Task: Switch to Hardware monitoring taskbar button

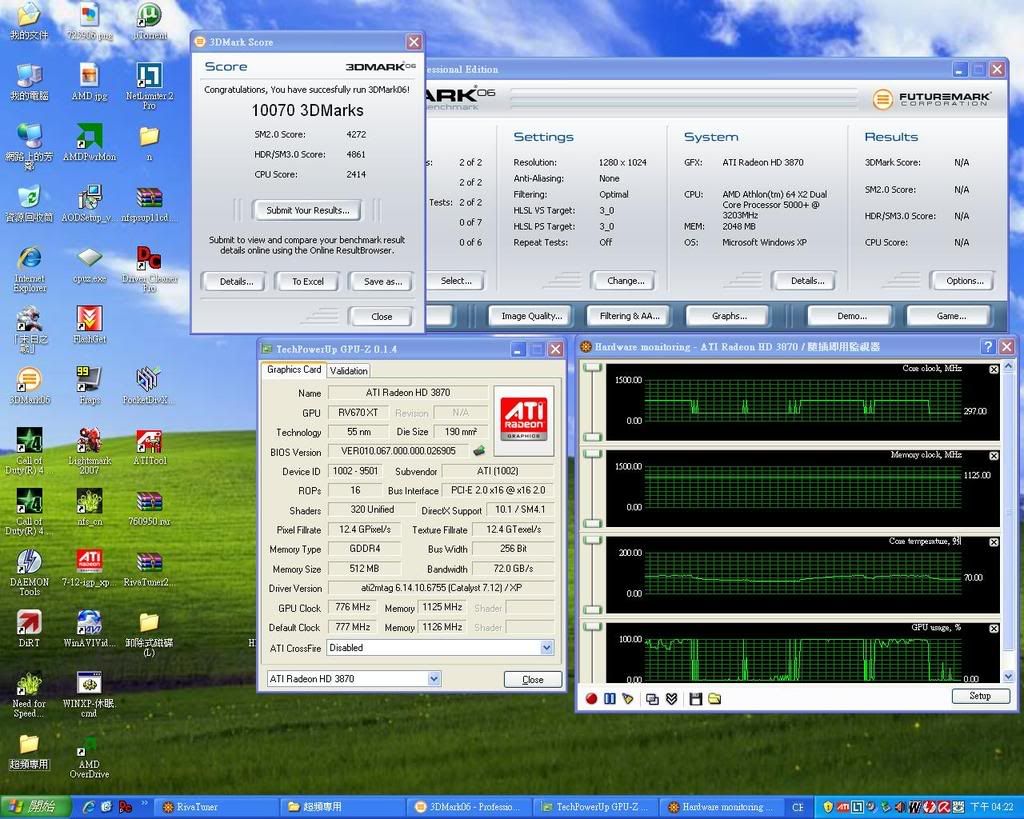Action: pyautogui.click(x=722, y=807)
